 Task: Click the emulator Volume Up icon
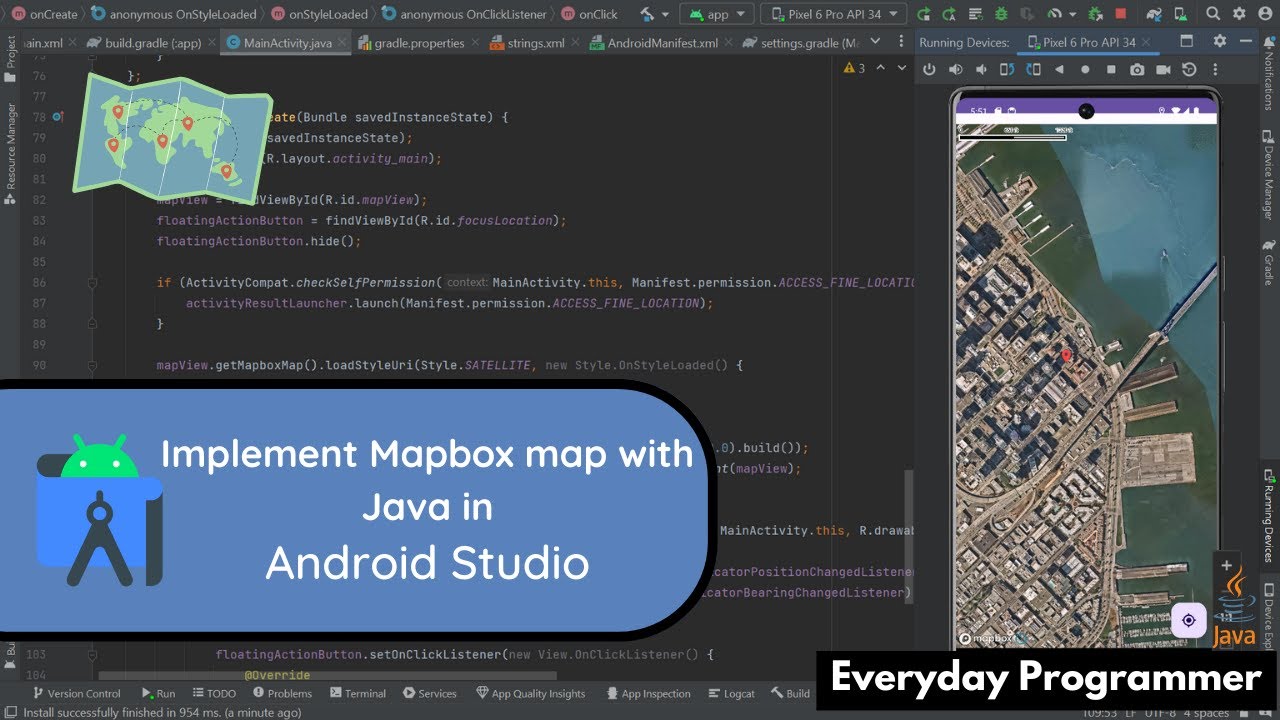click(955, 69)
